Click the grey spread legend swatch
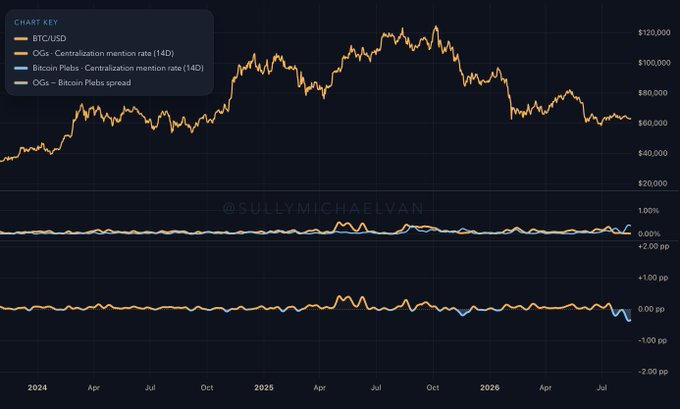680x409 pixels. [x=21, y=83]
